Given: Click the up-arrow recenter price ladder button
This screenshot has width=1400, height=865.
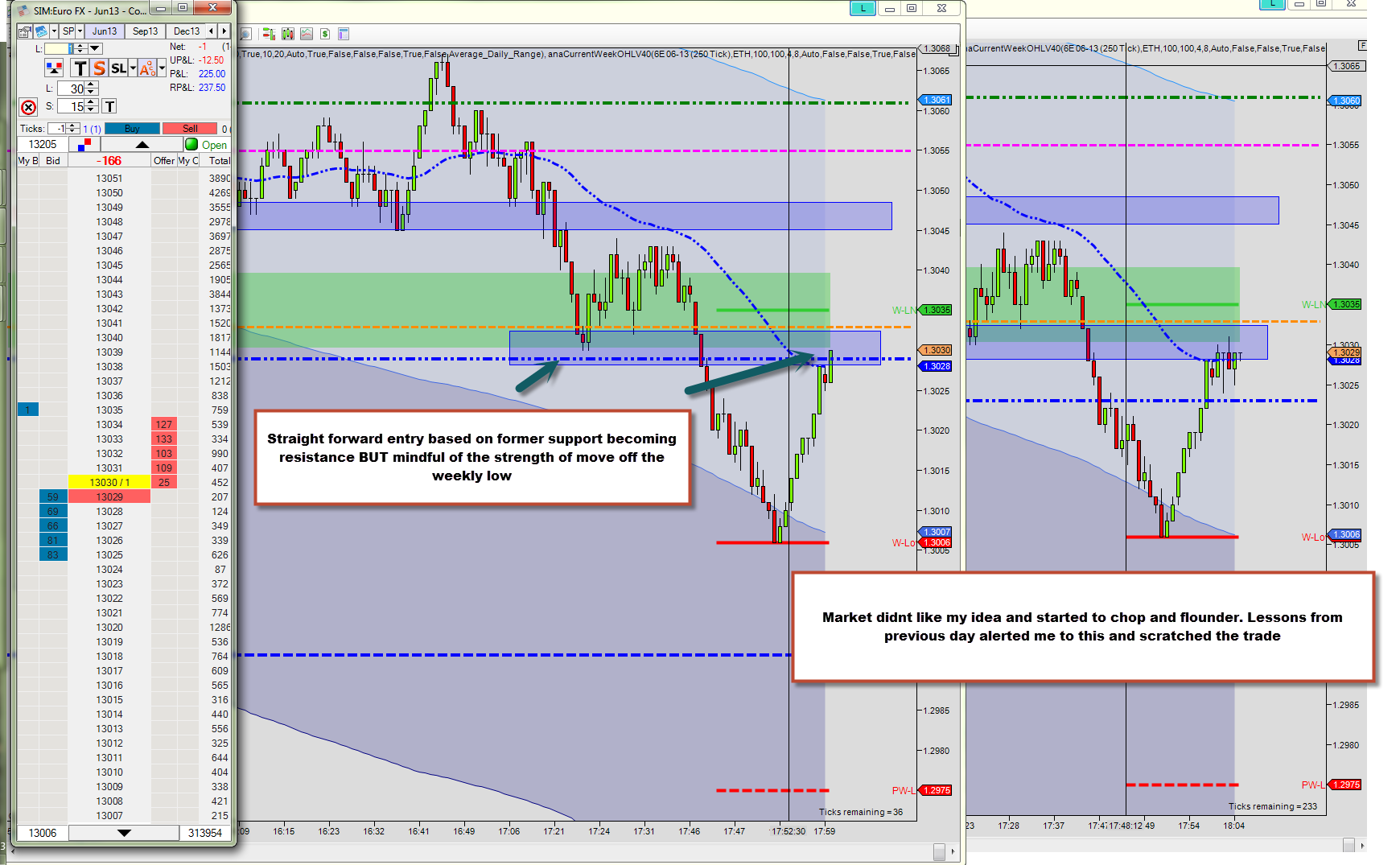Looking at the screenshot, I should (x=142, y=145).
